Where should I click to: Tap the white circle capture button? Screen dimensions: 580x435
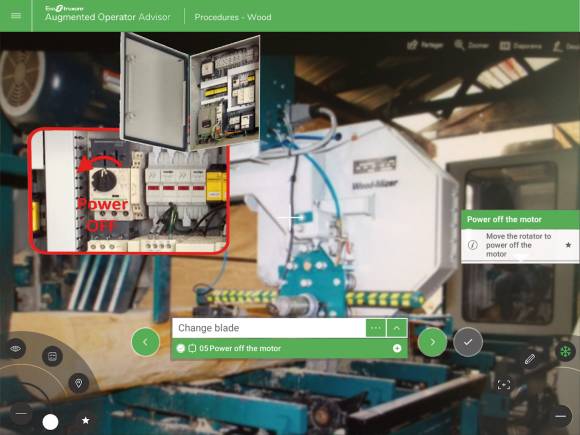[50, 422]
